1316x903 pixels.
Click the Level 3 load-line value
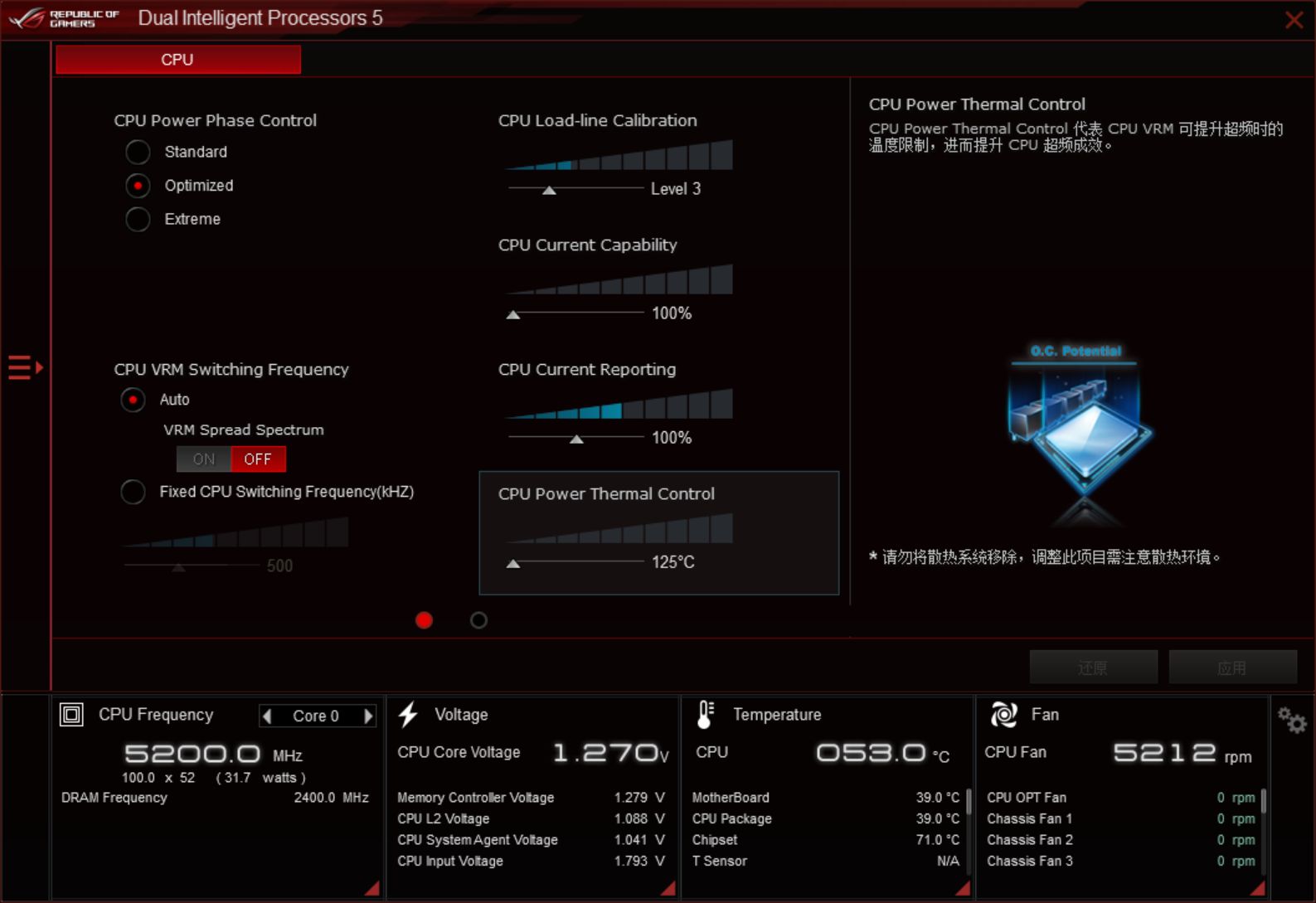[676, 189]
